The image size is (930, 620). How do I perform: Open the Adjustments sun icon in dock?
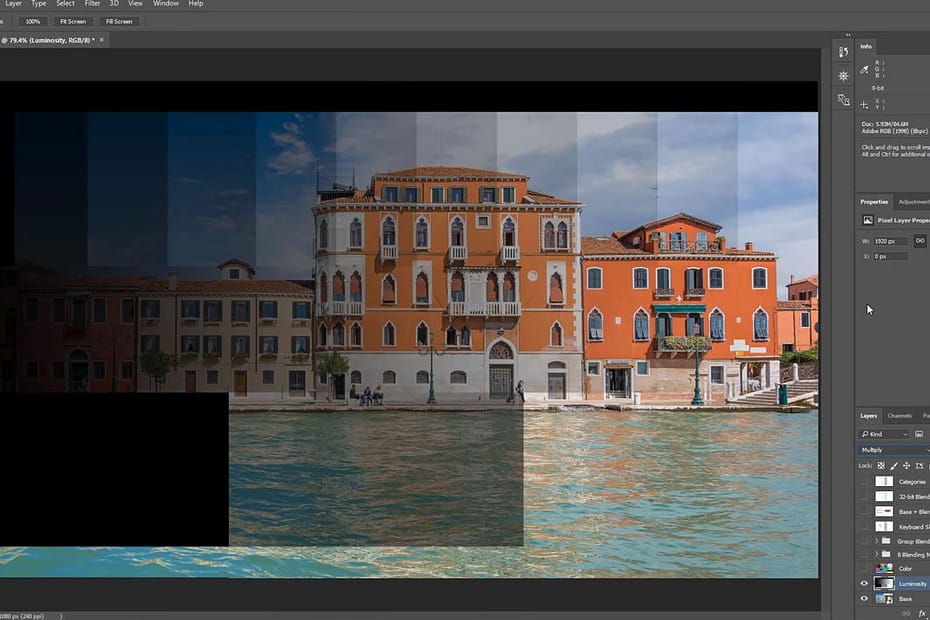[843, 76]
